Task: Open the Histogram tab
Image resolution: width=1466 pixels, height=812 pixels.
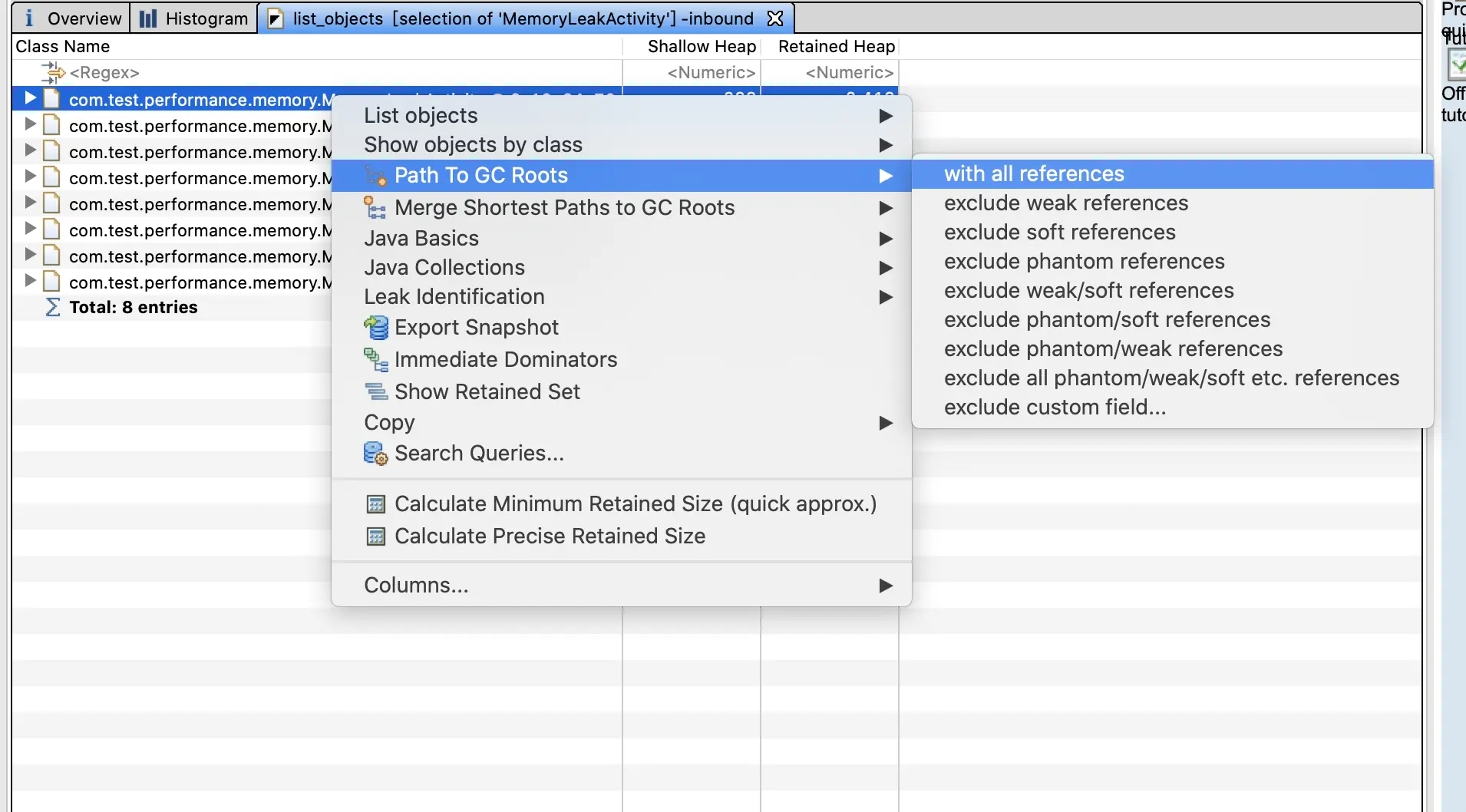Action: [x=194, y=18]
